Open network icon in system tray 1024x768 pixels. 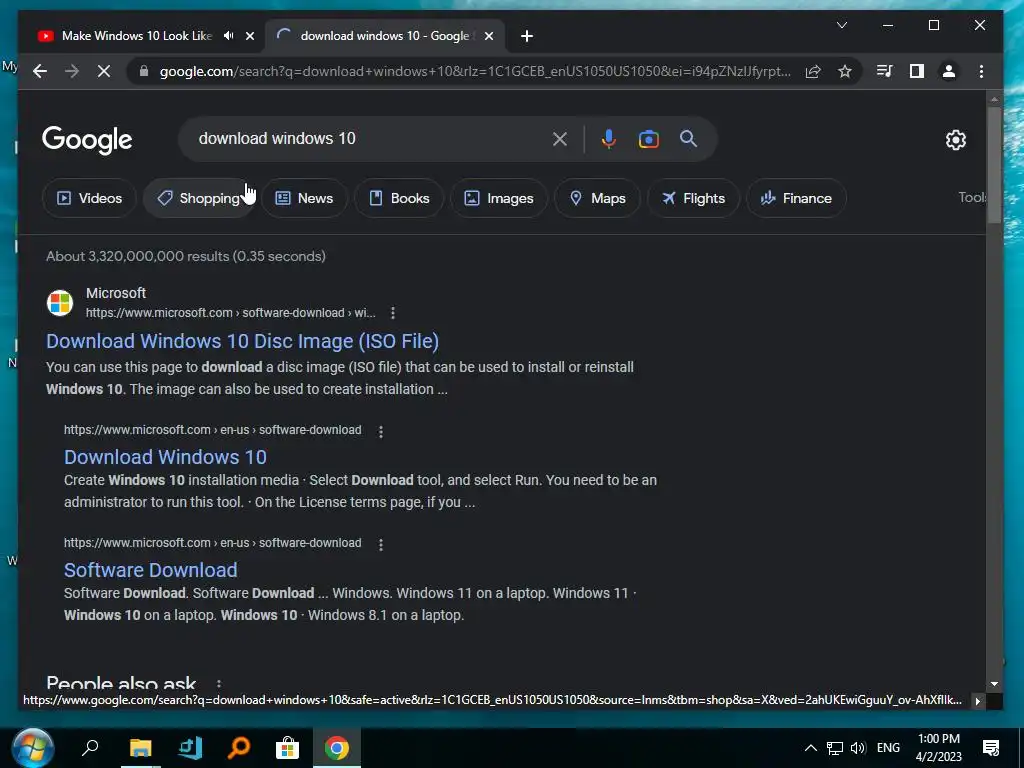835,748
